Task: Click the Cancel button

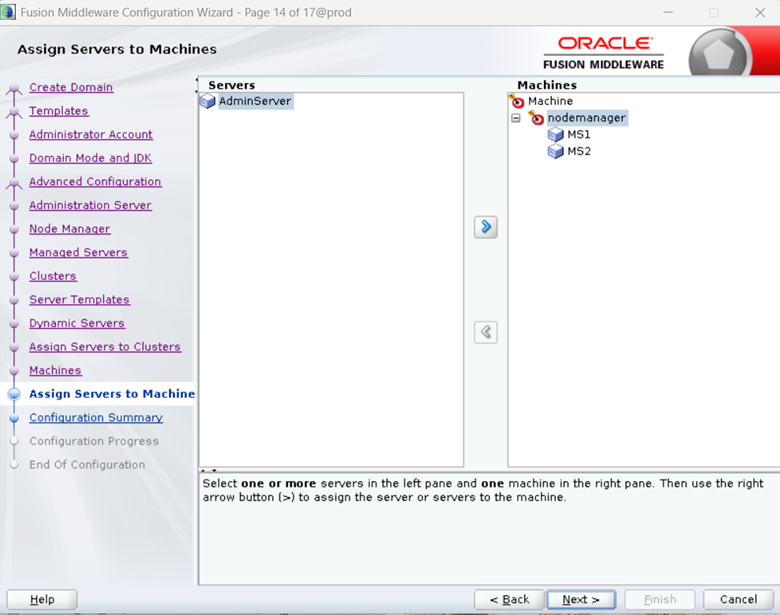Action: [738, 600]
